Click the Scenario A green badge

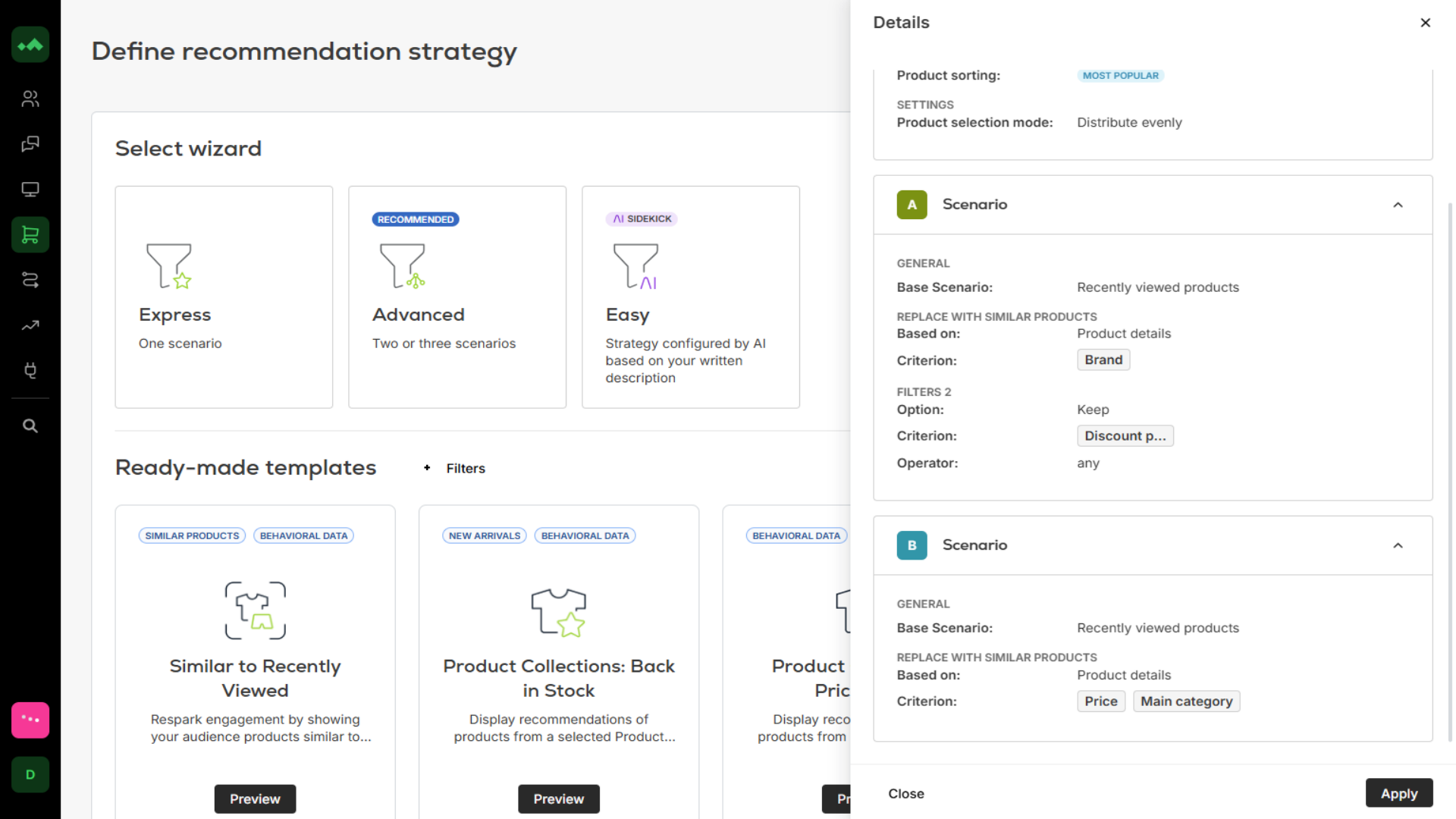coord(912,205)
